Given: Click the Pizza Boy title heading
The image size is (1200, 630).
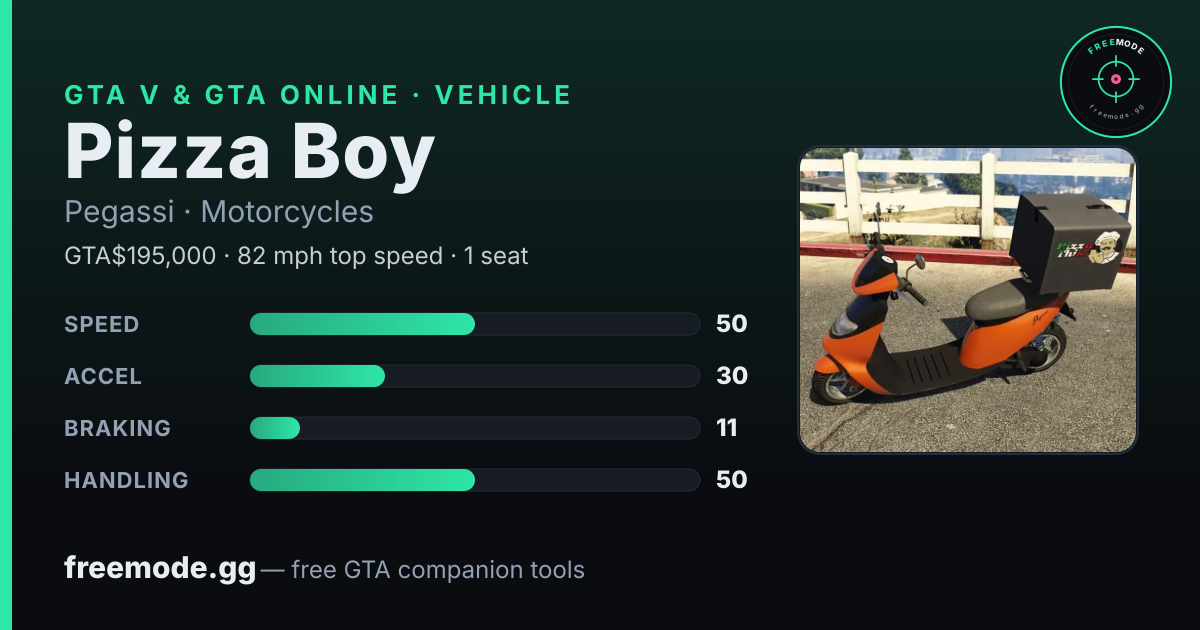Looking at the screenshot, I should click(250, 152).
